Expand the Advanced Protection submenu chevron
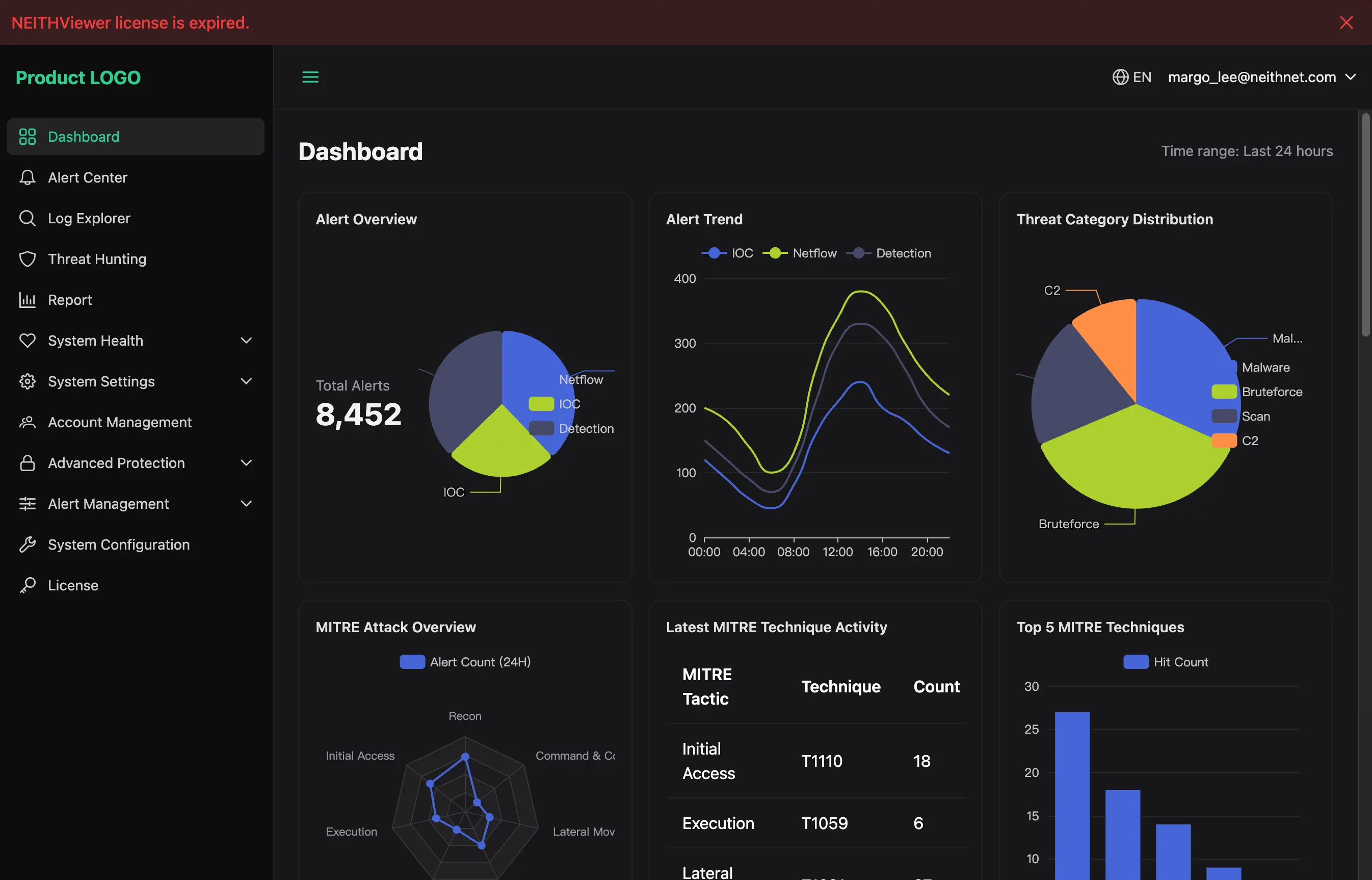 click(246, 463)
